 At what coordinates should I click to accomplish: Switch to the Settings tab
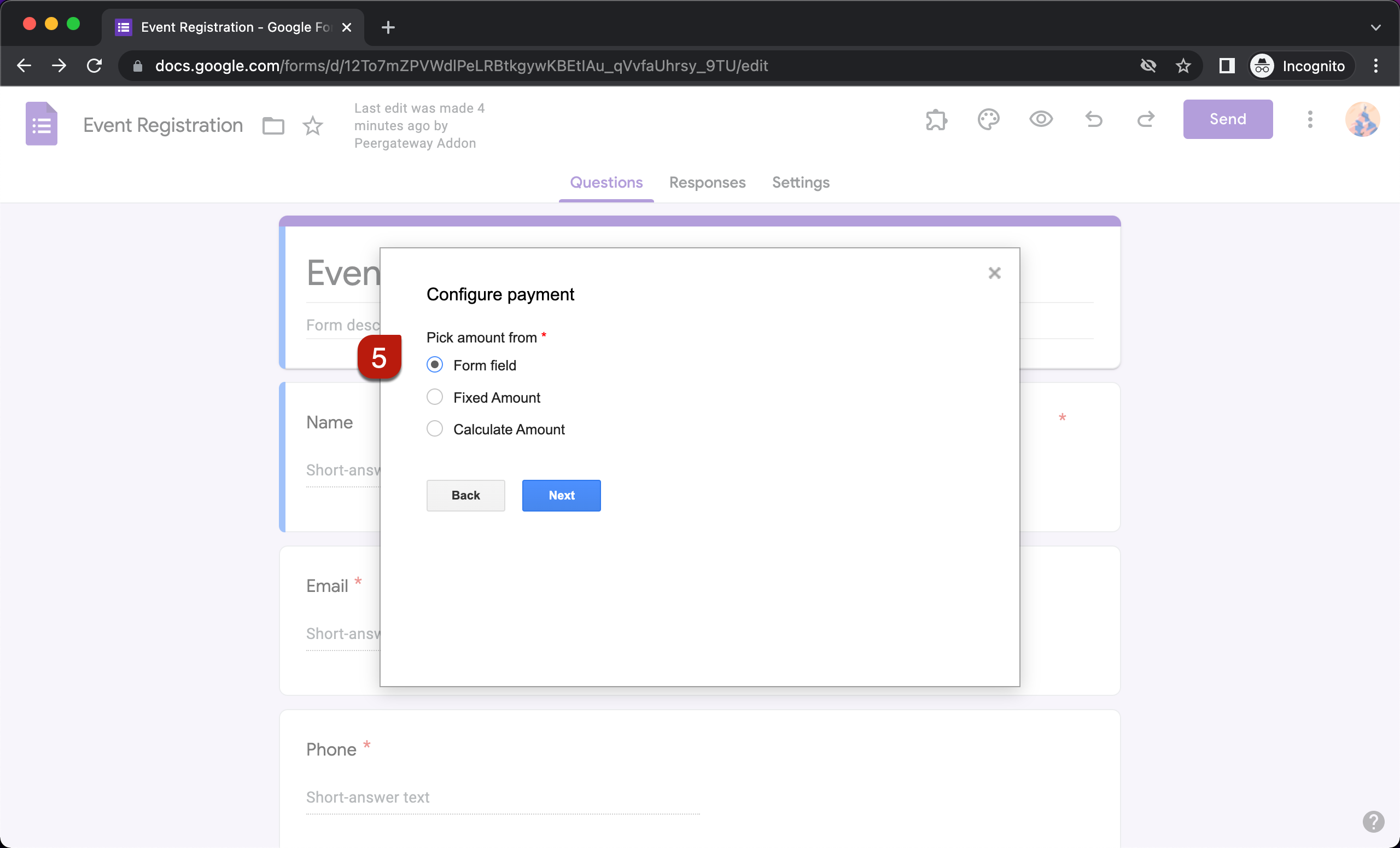pos(801,182)
